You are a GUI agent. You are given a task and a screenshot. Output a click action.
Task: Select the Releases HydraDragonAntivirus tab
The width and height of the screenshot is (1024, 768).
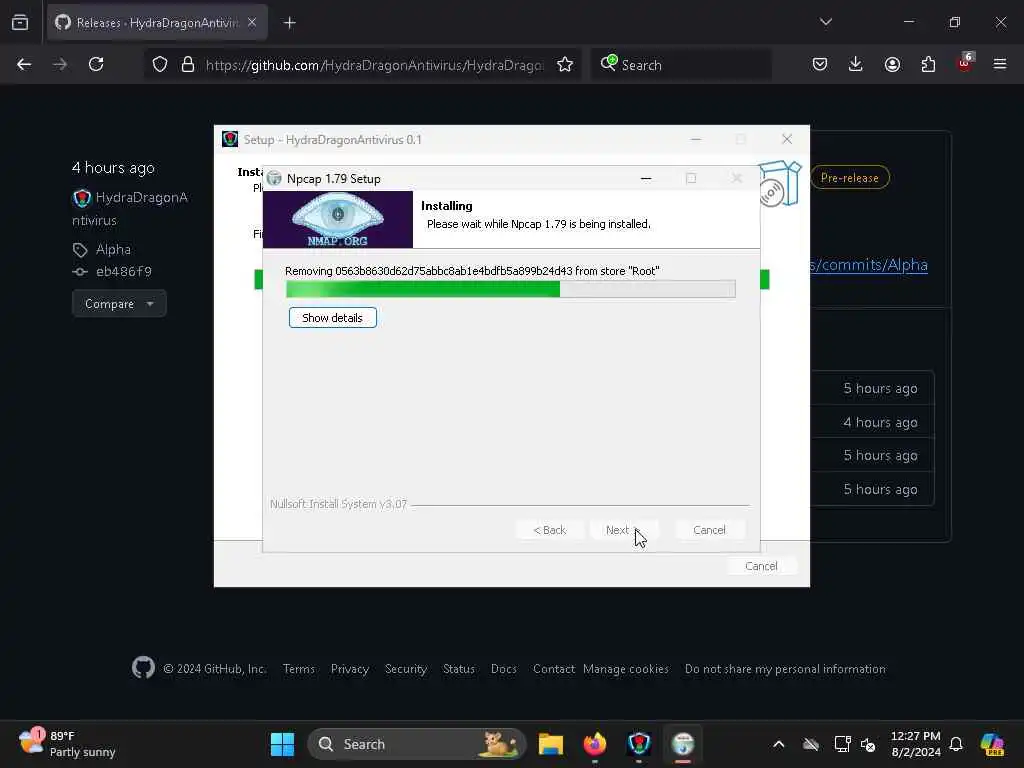157,23
